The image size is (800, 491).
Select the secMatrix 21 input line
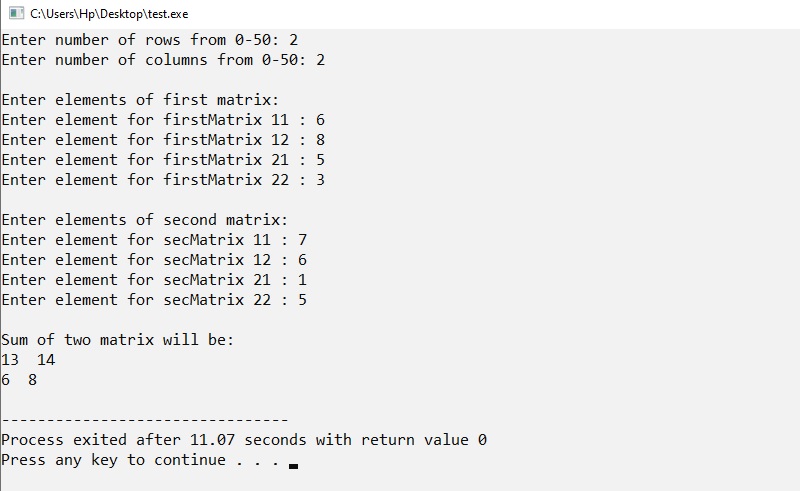point(154,279)
